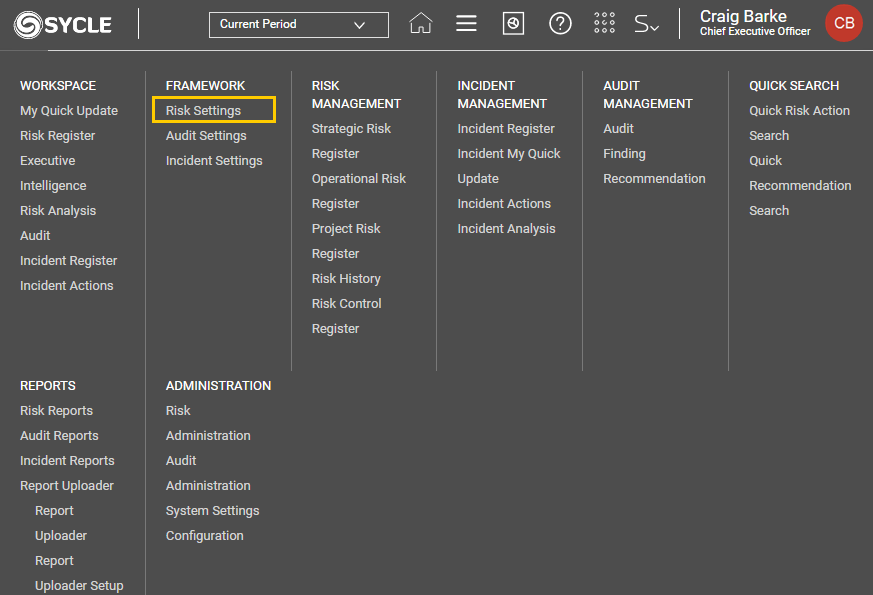
Task: Open Risk Control Register
Action: (346, 316)
